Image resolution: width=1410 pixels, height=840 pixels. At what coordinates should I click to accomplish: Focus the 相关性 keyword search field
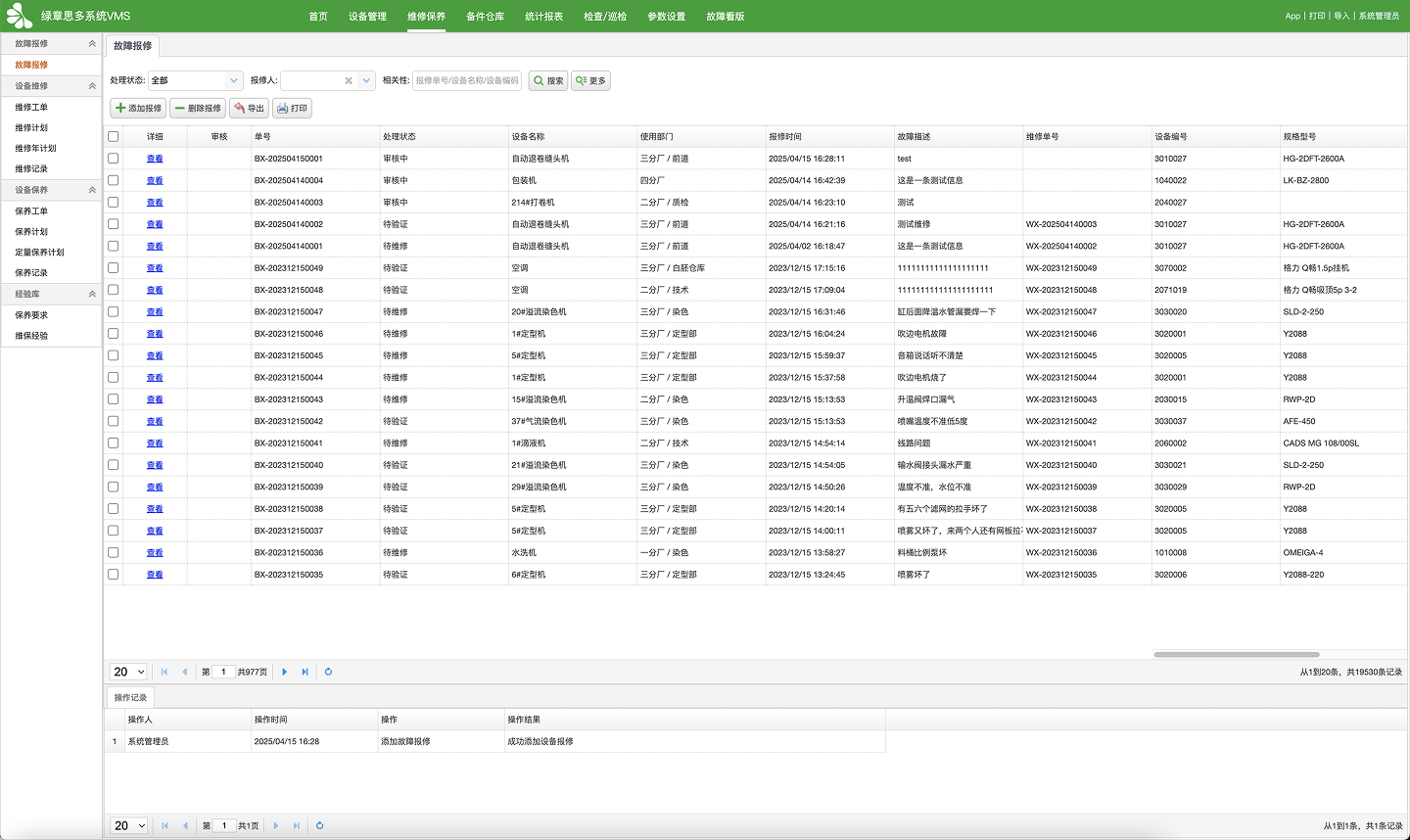click(467, 80)
